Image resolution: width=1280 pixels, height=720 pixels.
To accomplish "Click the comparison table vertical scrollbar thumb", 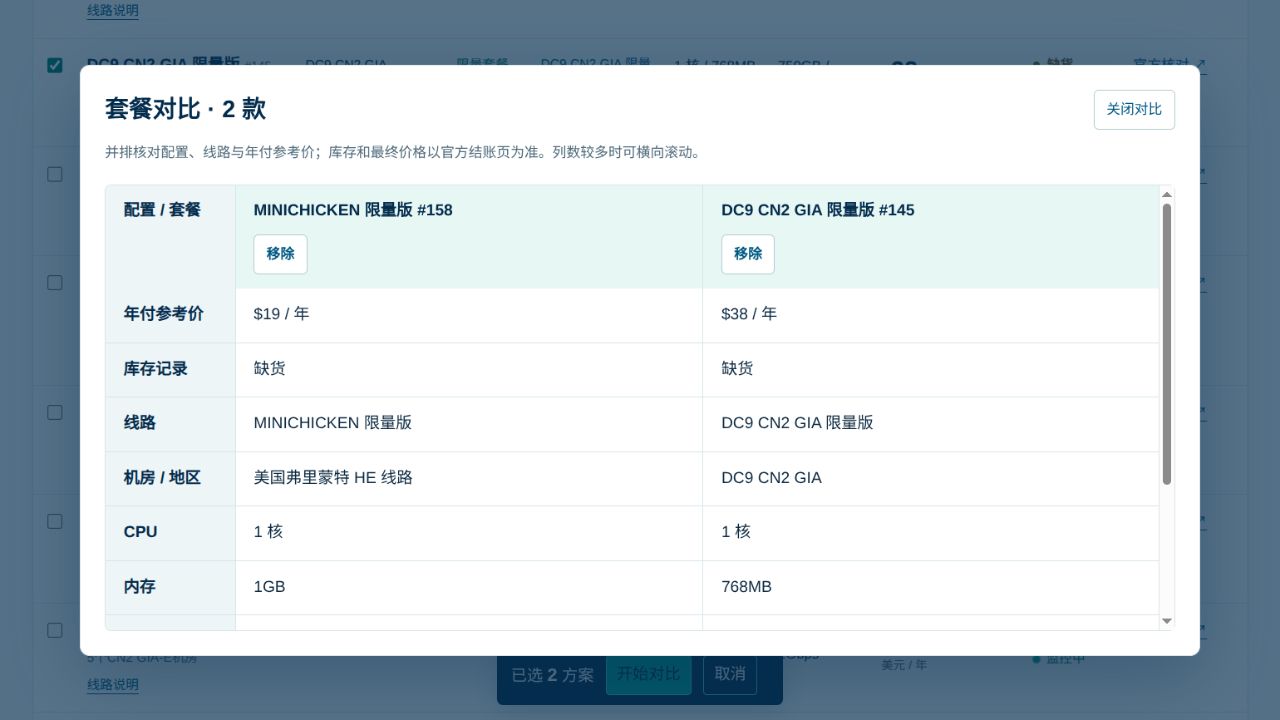I will tap(1166, 345).
